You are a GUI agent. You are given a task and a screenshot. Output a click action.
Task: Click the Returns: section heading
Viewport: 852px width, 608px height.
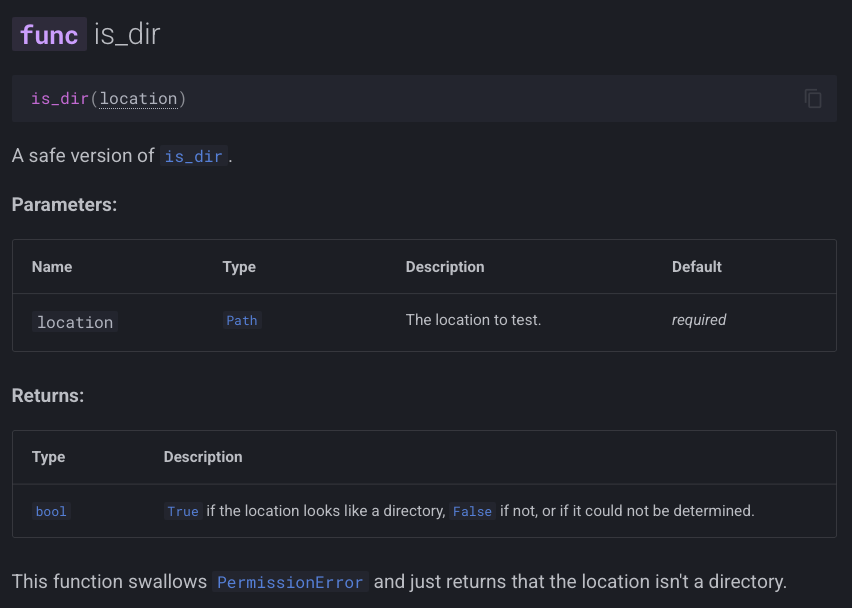pos(48,396)
